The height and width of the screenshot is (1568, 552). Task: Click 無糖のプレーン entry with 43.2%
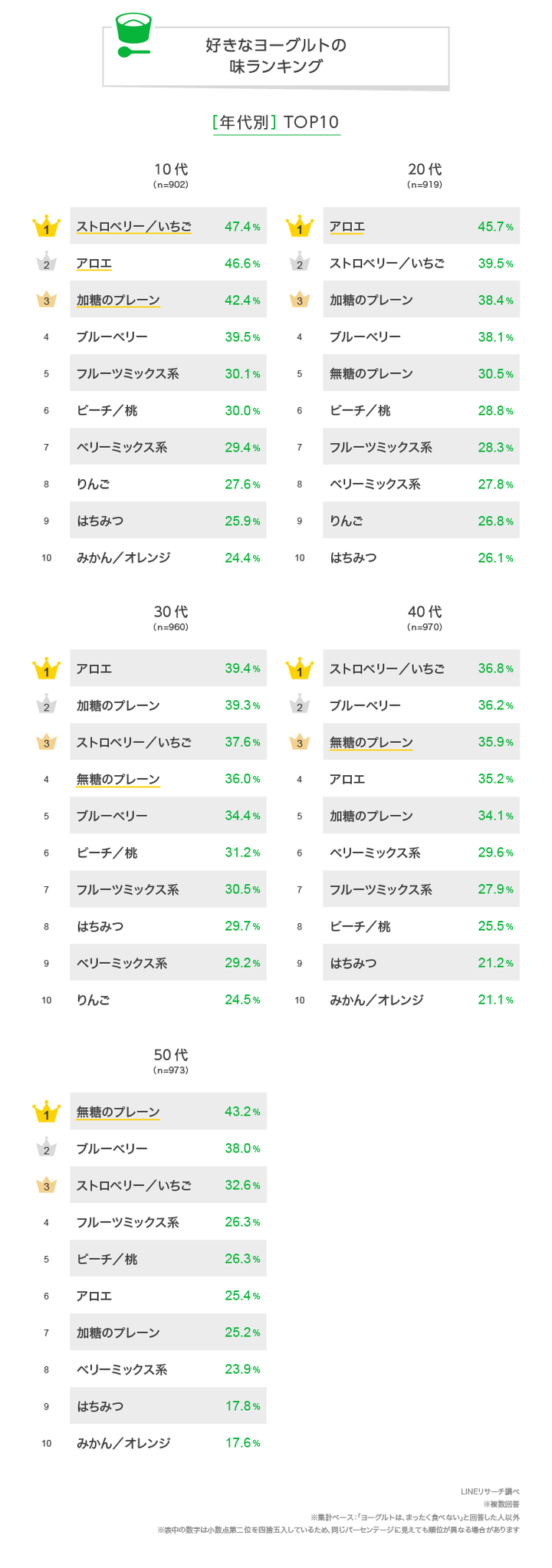click(168, 1112)
